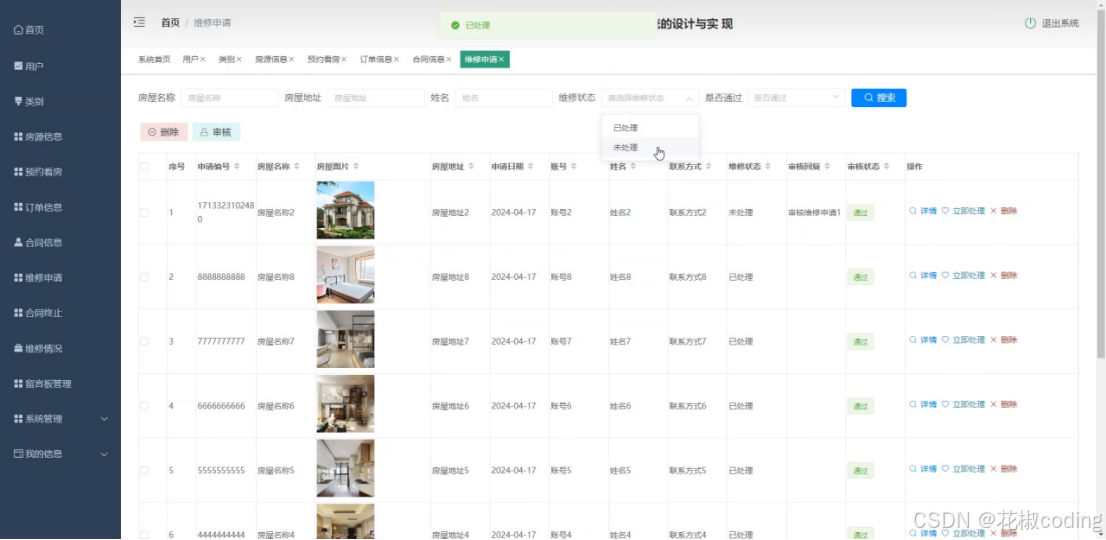Expand 我的信息 submenu in the sidebar
The width and height of the screenshot is (1106, 540).
coord(61,454)
